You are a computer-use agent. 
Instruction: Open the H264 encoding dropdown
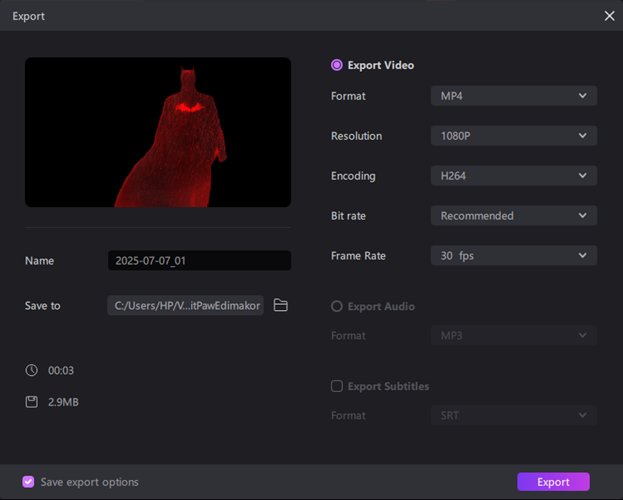514,176
